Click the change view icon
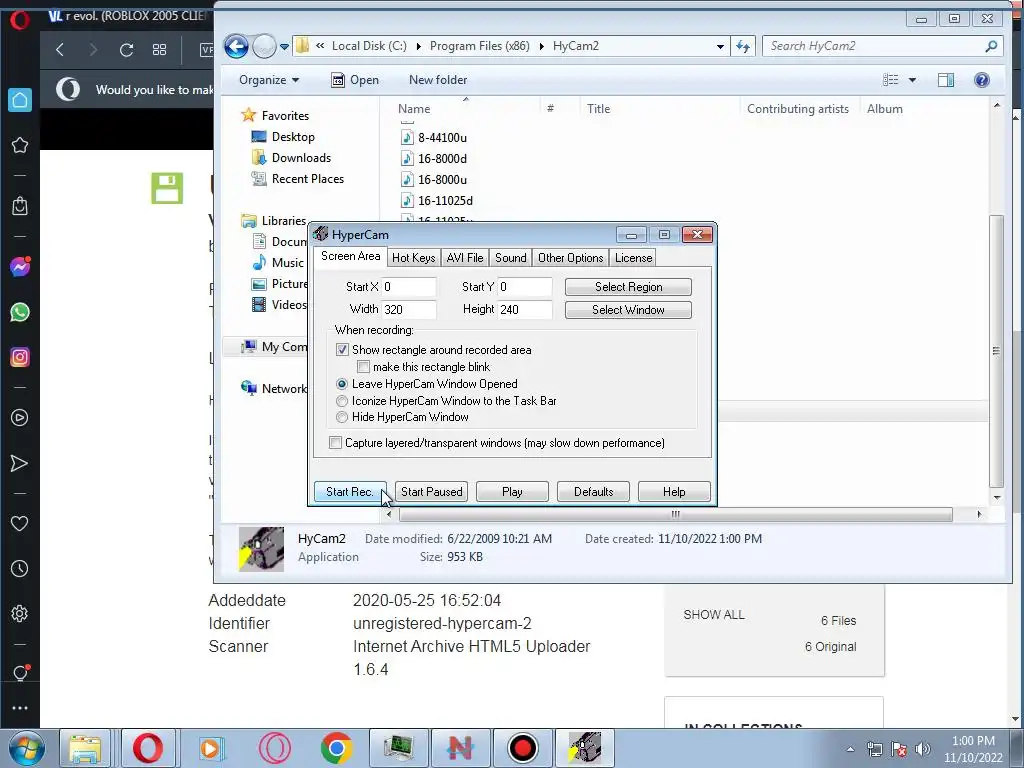 tap(891, 80)
